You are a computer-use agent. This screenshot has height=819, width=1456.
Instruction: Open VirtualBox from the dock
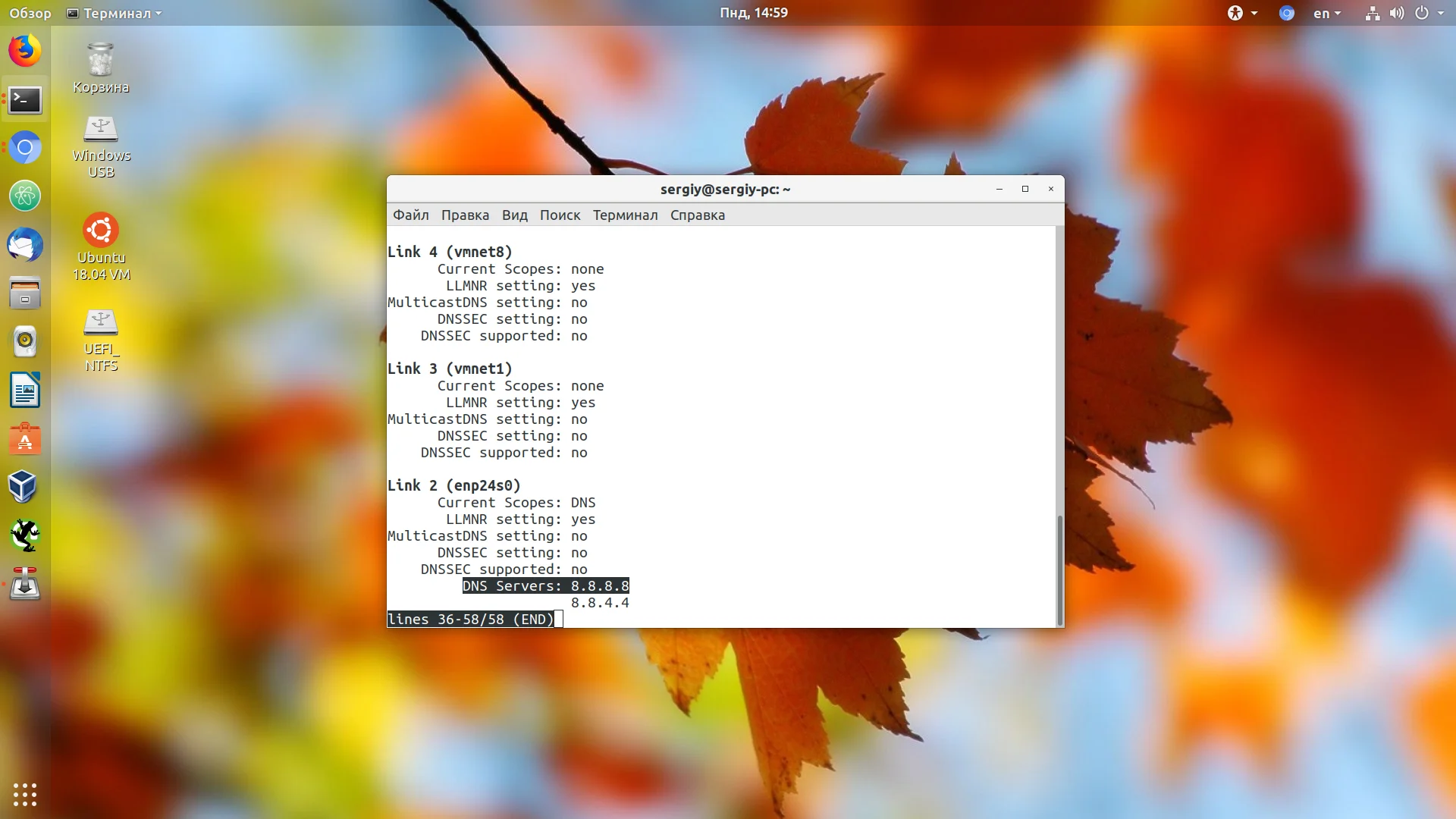pos(23,487)
